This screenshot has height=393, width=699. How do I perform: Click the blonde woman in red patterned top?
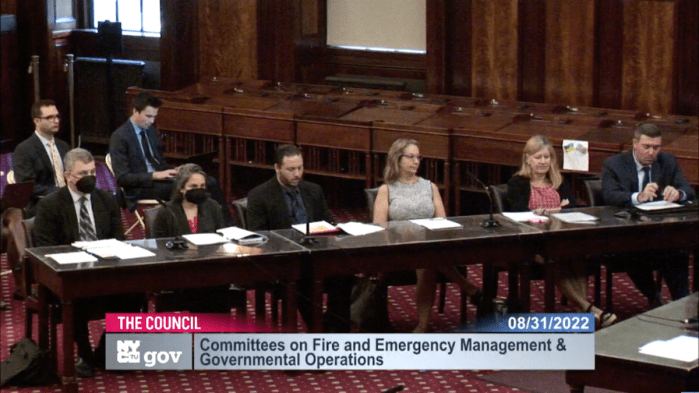click(539, 177)
